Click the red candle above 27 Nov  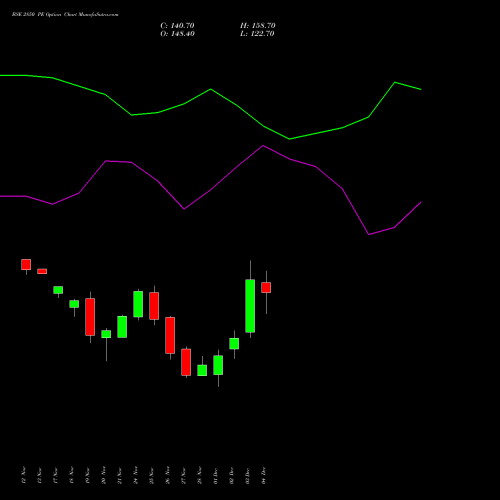tap(186, 362)
